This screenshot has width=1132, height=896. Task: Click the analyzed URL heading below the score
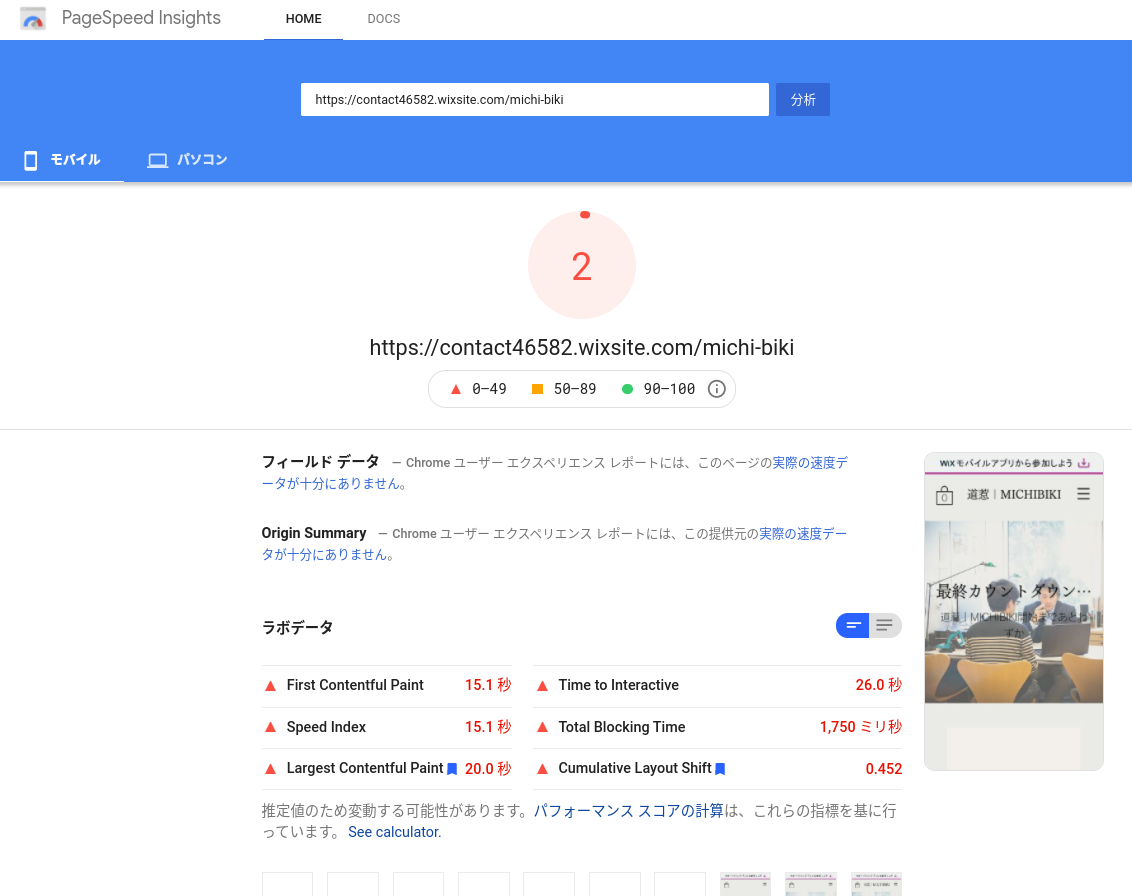582,348
